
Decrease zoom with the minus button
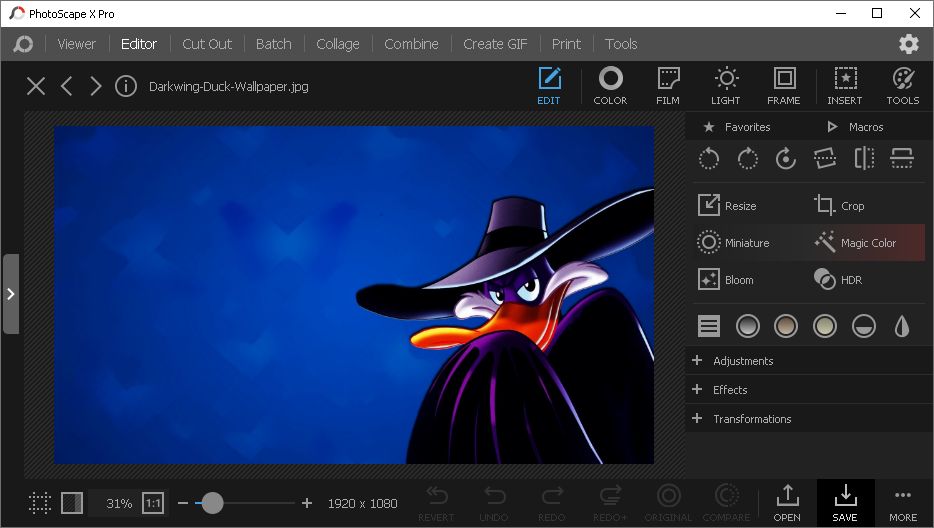click(x=183, y=504)
